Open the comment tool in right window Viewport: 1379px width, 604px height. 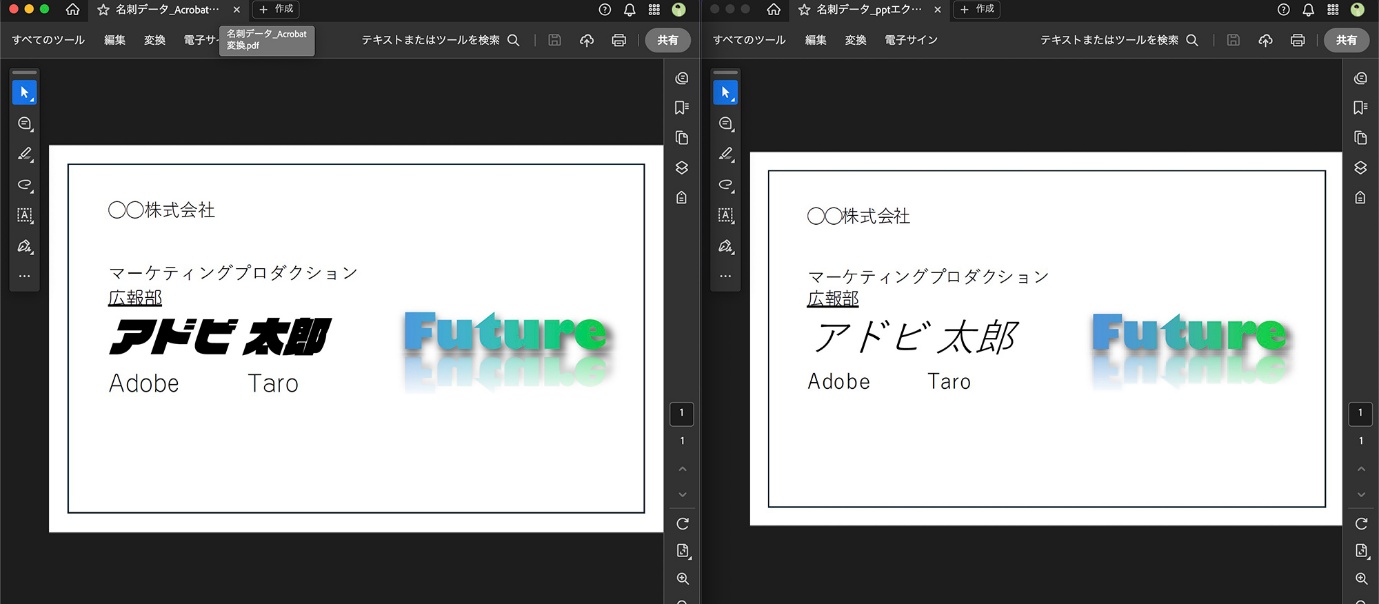(x=726, y=124)
